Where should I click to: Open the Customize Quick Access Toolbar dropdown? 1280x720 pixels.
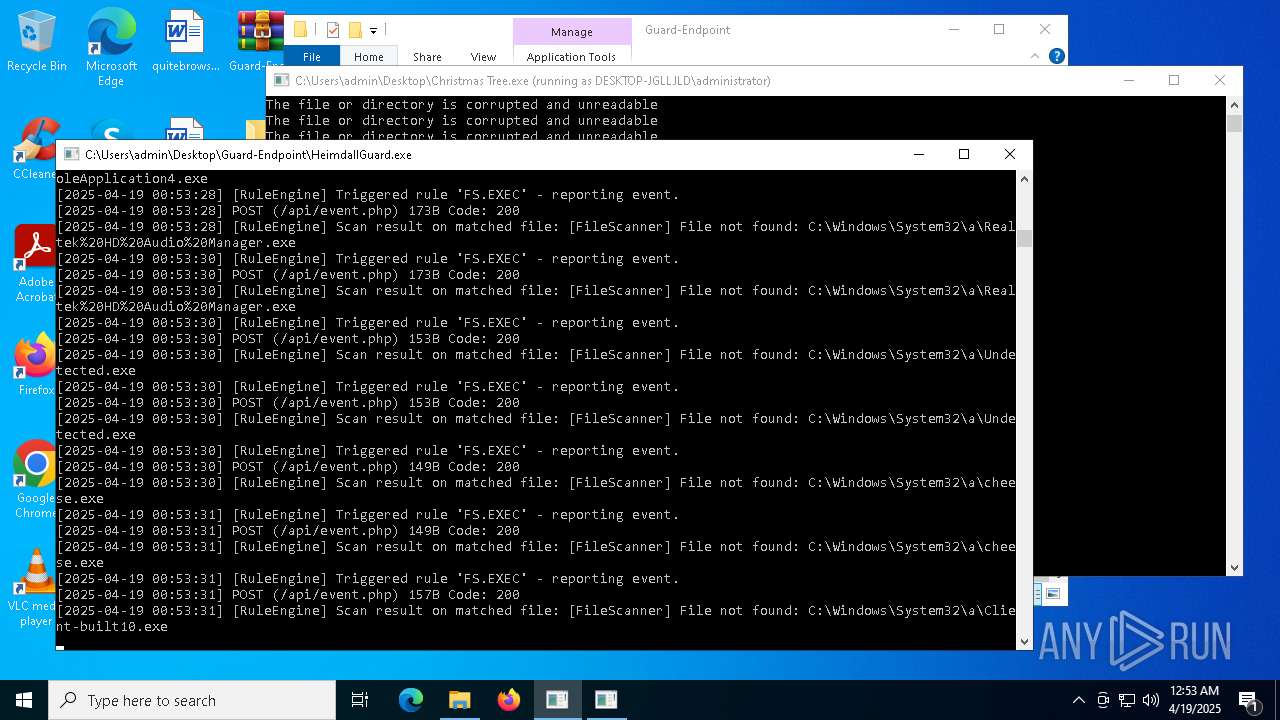(x=373, y=31)
